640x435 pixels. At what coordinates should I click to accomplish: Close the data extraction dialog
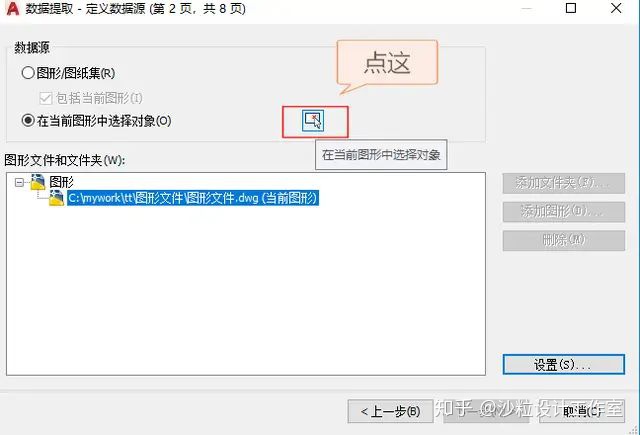coord(616,8)
